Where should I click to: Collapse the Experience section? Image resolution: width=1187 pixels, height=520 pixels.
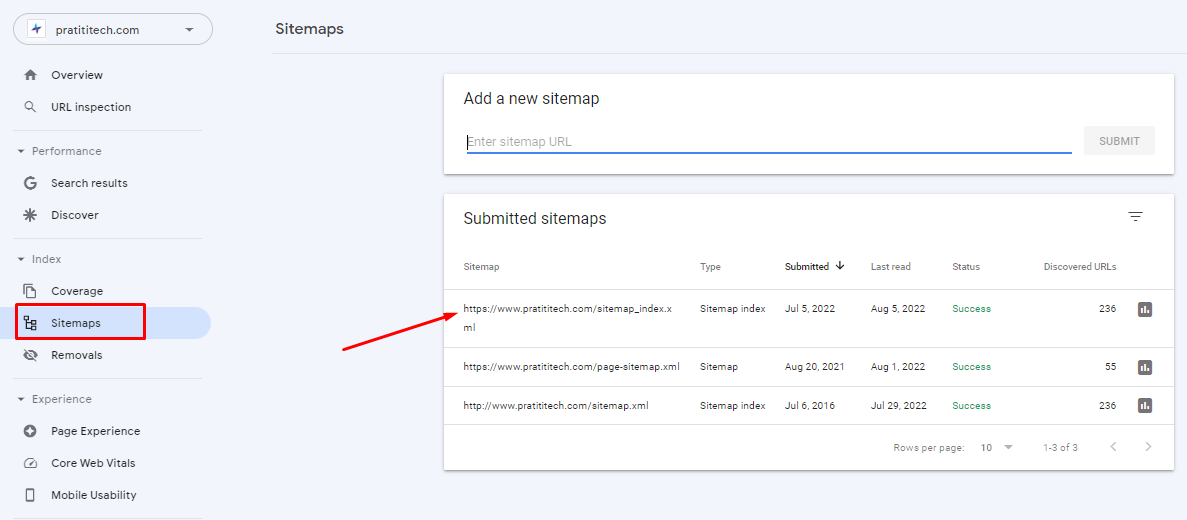[21, 399]
